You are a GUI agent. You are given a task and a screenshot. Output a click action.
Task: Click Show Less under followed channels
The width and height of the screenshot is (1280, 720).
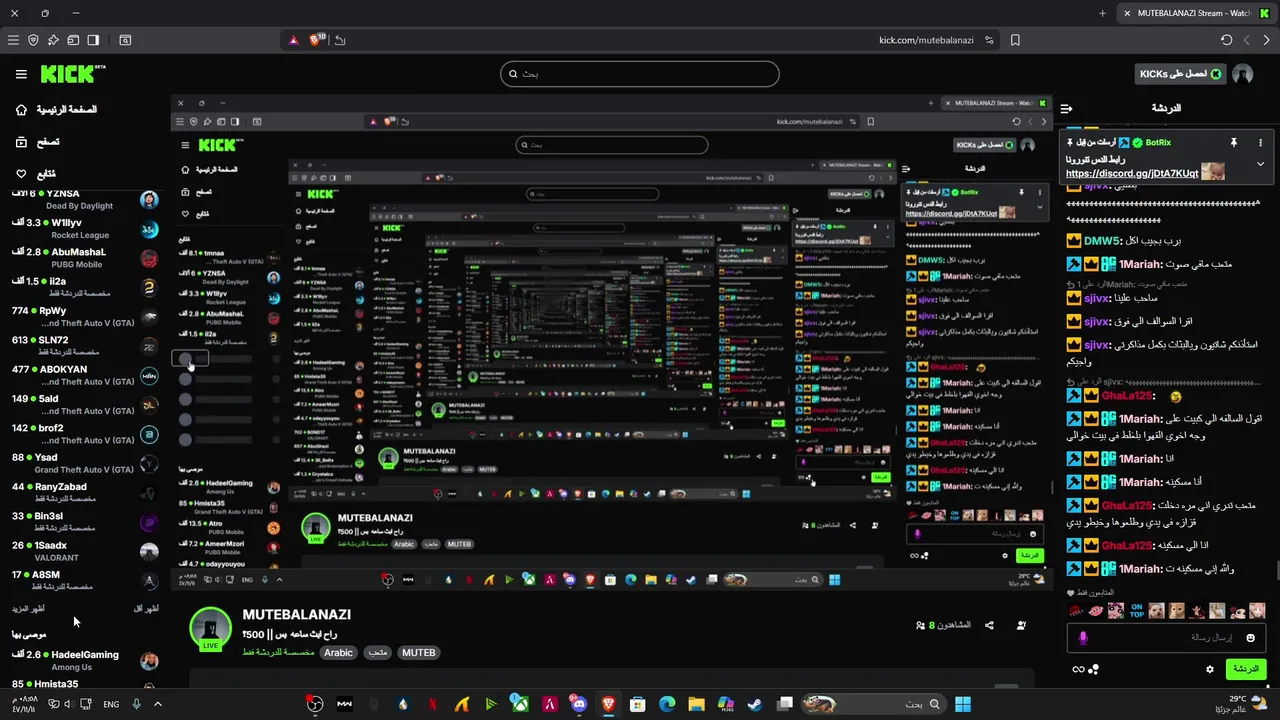pyautogui.click(x=146, y=608)
